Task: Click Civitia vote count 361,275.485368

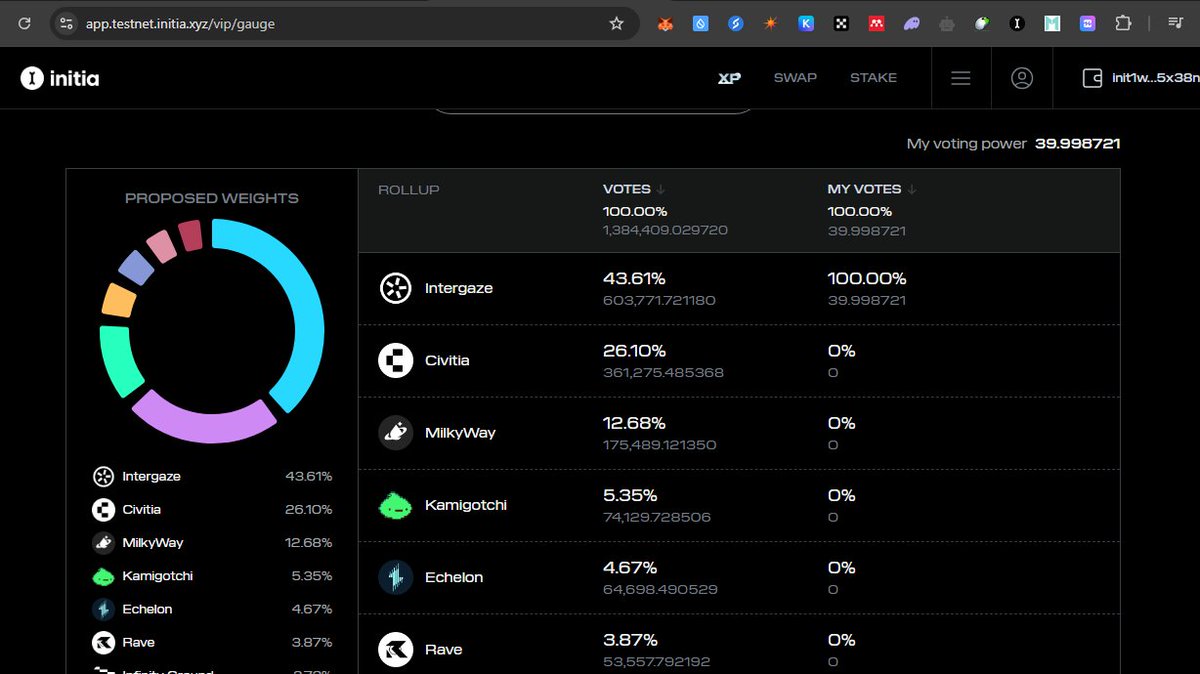Action: coord(663,372)
